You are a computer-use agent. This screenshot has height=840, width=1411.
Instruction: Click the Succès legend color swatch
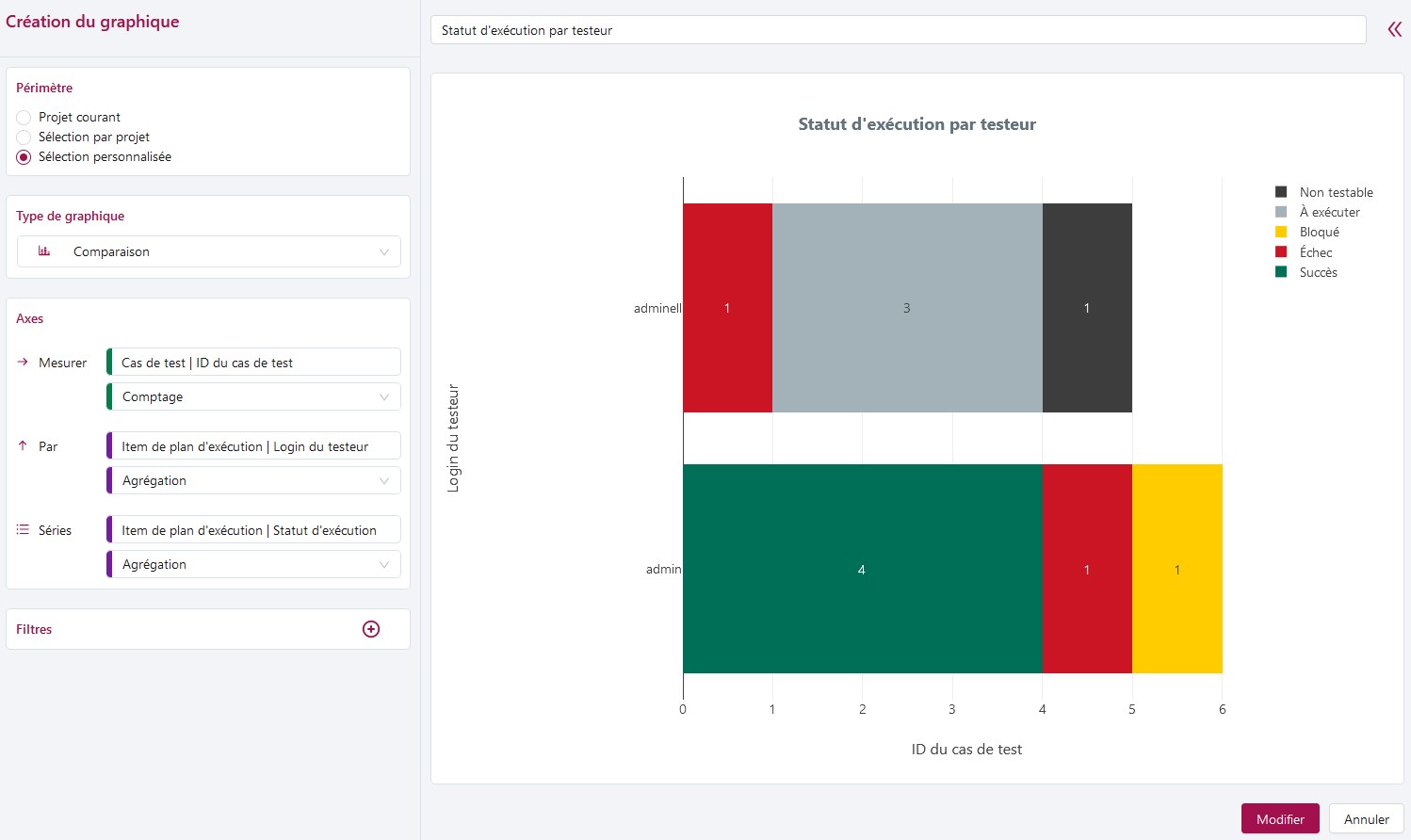pyautogui.click(x=1281, y=272)
